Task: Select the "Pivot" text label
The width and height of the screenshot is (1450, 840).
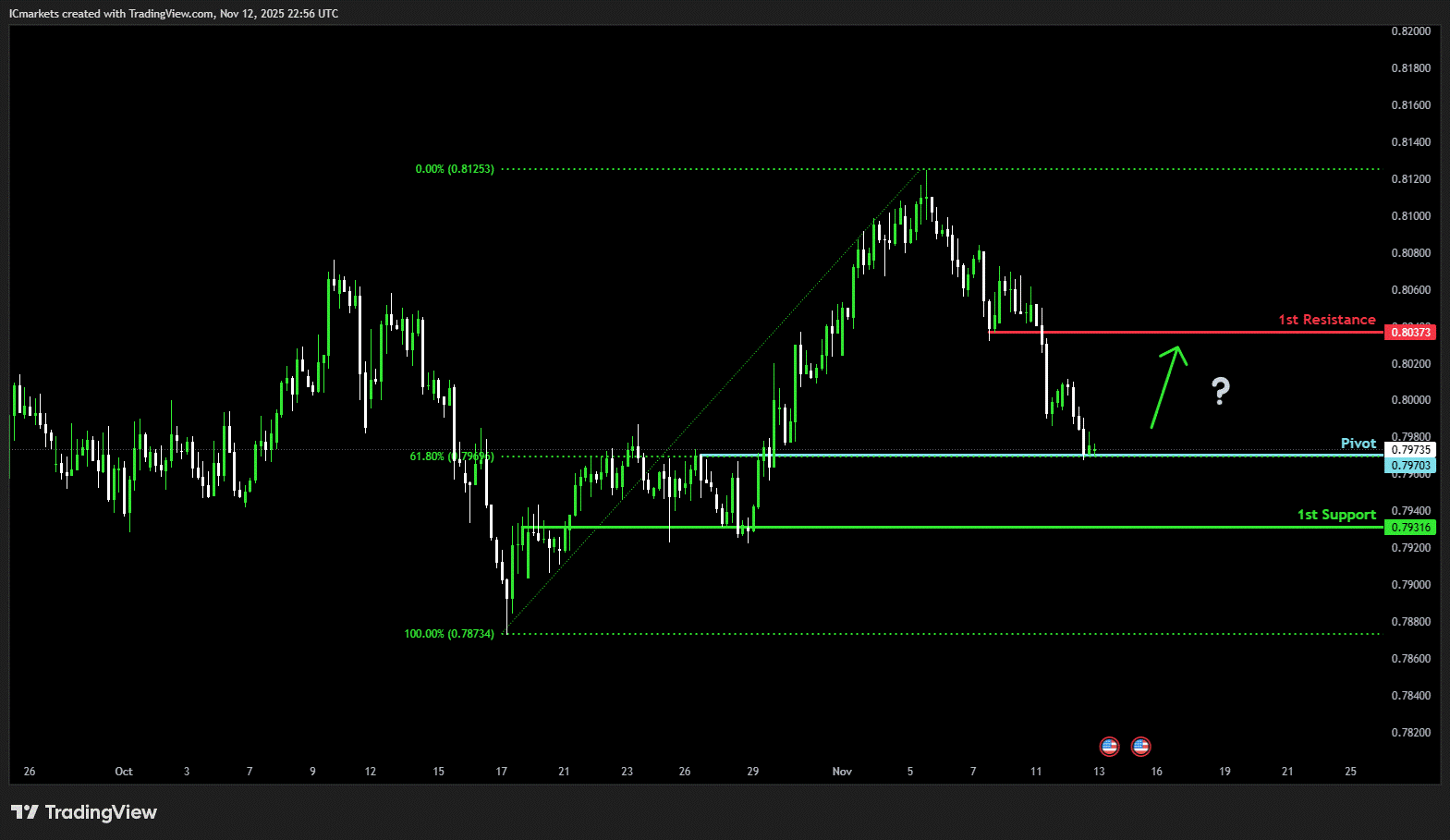Action: [x=1358, y=444]
